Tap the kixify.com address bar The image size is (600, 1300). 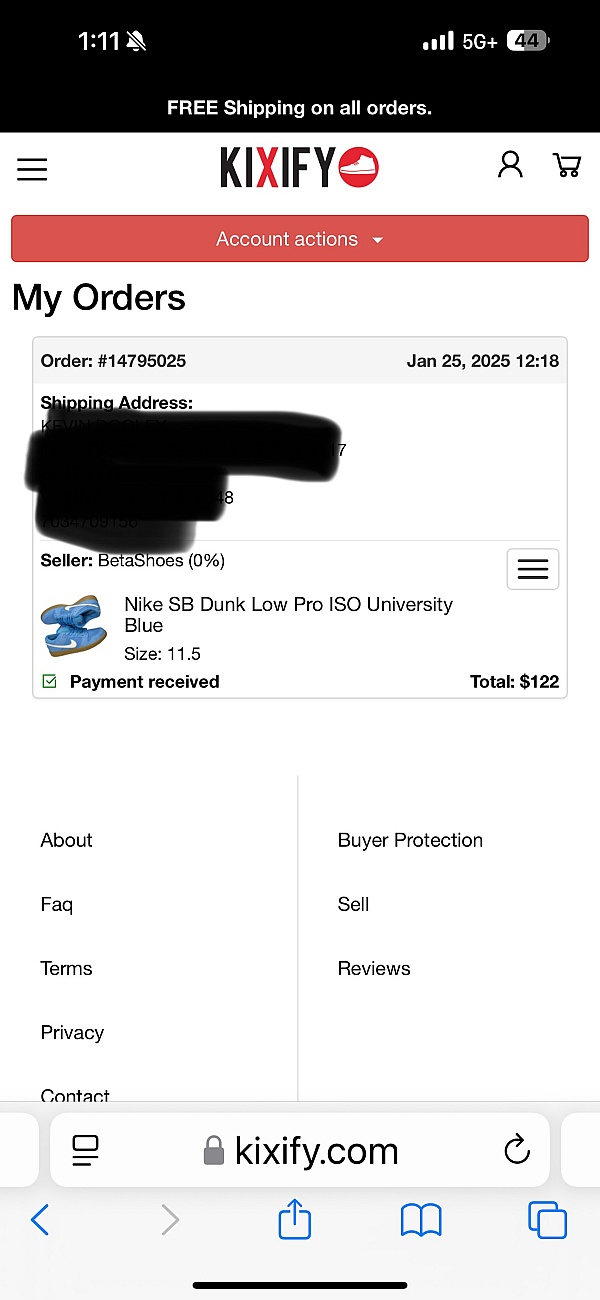[300, 1150]
